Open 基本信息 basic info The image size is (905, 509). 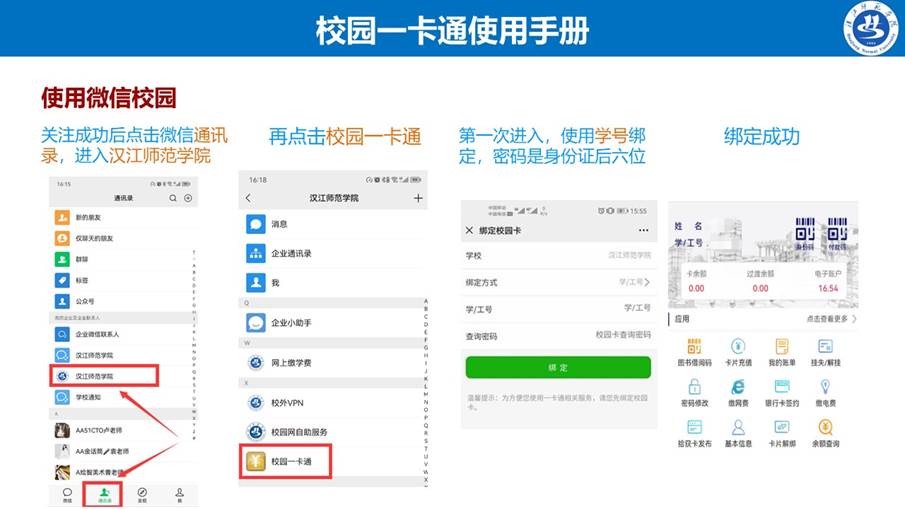(x=738, y=433)
